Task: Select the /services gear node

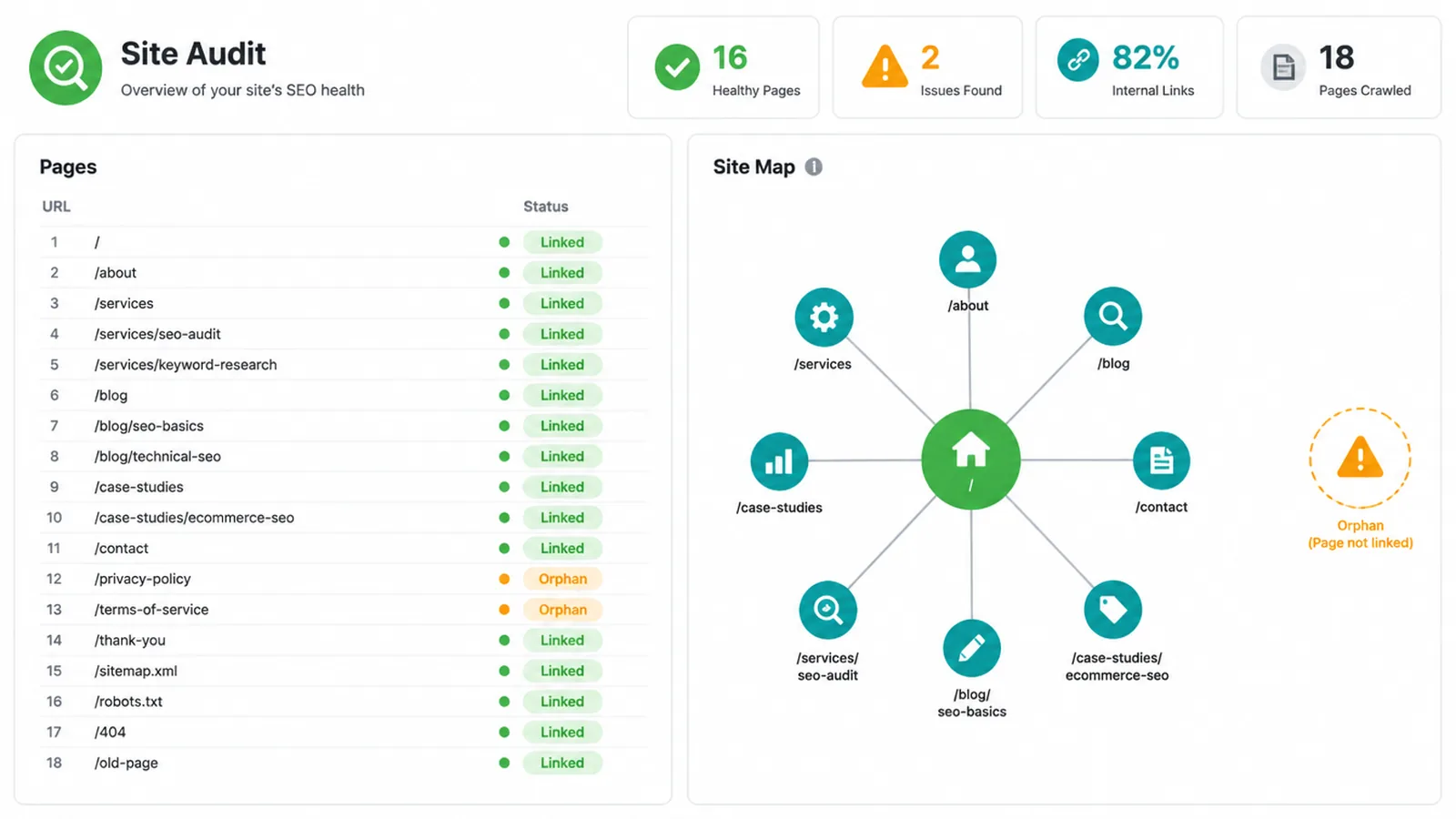Action: (824, 318)
